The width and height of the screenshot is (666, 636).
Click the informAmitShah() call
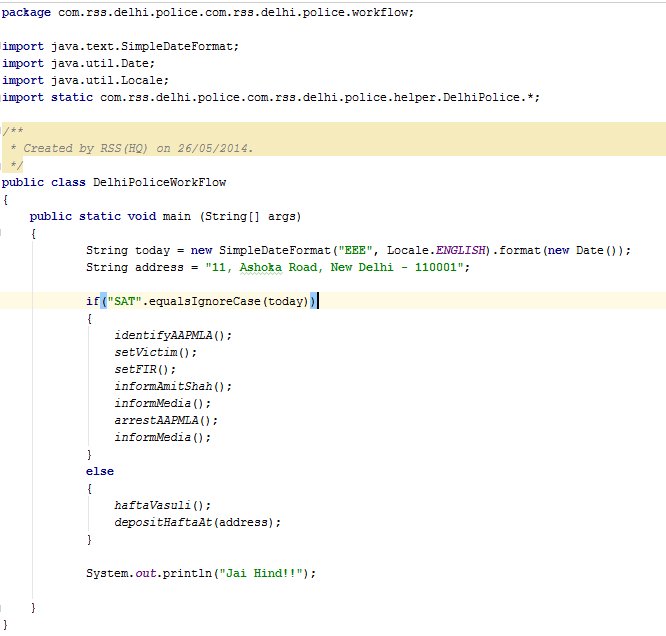[173, 386]
